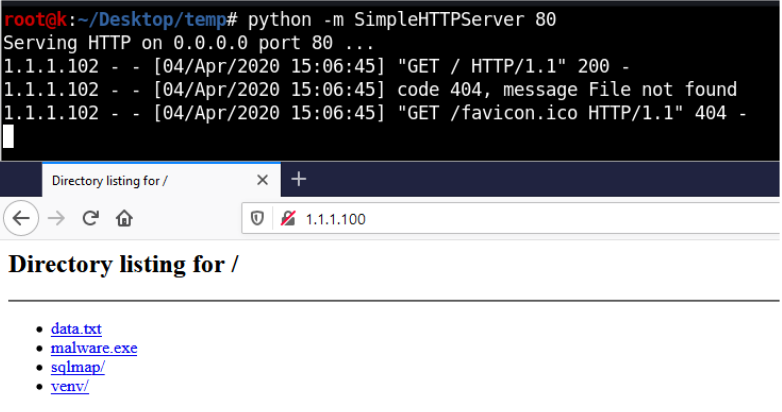Click the tracking protection shield icon

pyautogui.click(x=257, y=218)
